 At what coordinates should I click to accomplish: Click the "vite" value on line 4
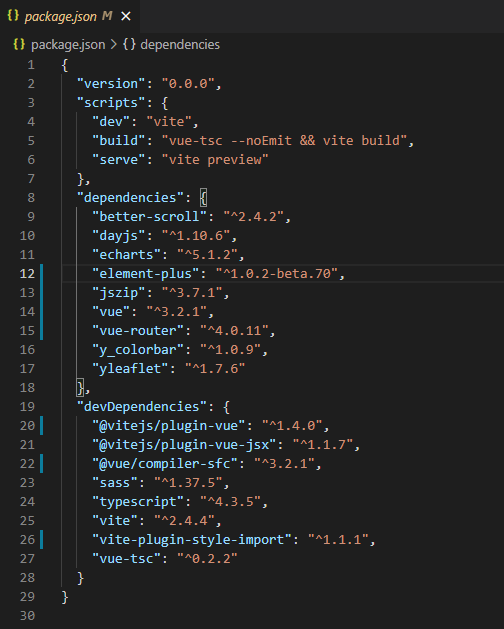[169, 122]
